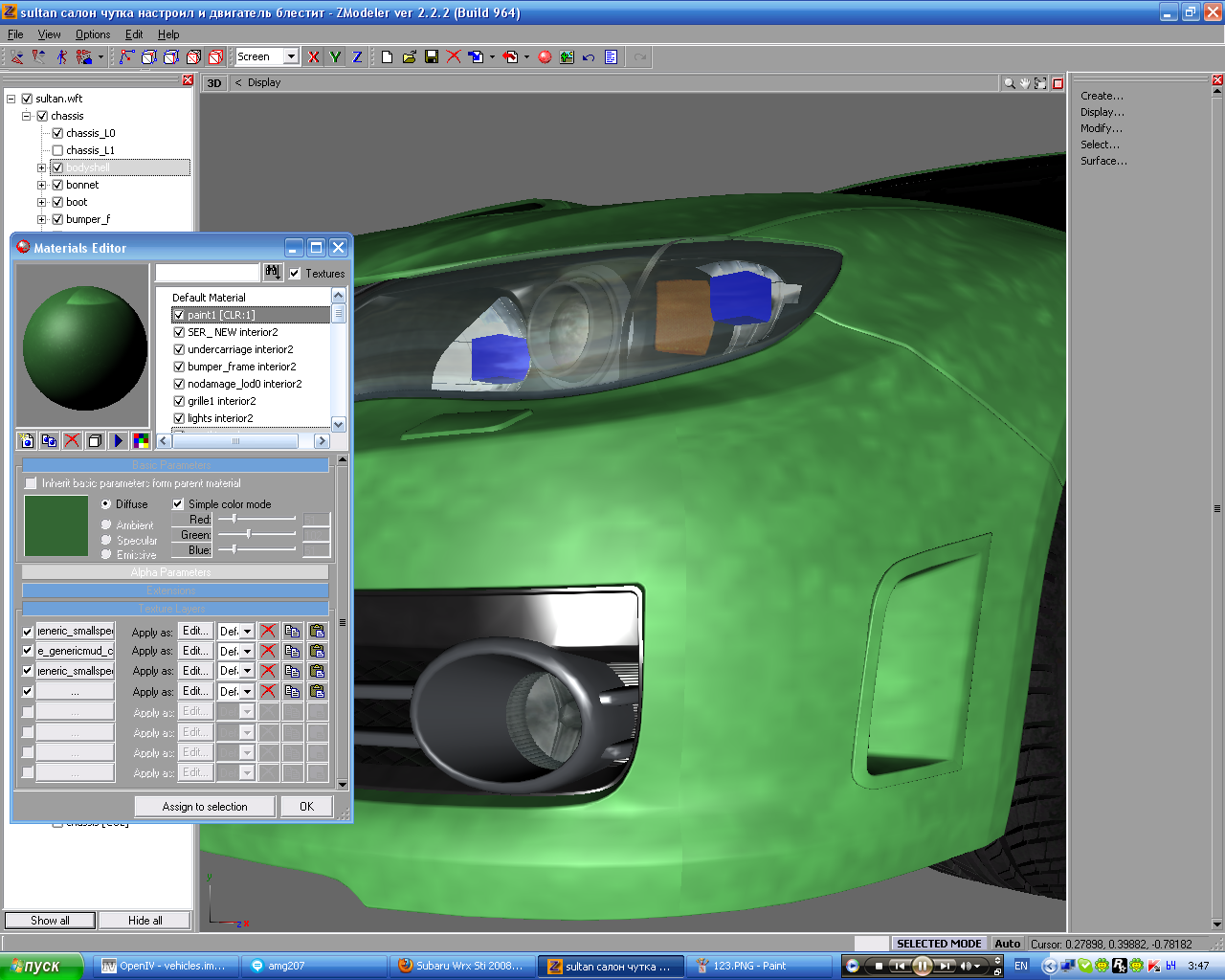Image resolution: width=1225 pixels, height=980 pixels.
Task: Uncheck the Simple color mode checkbox
Action: [x=178, y=504]
